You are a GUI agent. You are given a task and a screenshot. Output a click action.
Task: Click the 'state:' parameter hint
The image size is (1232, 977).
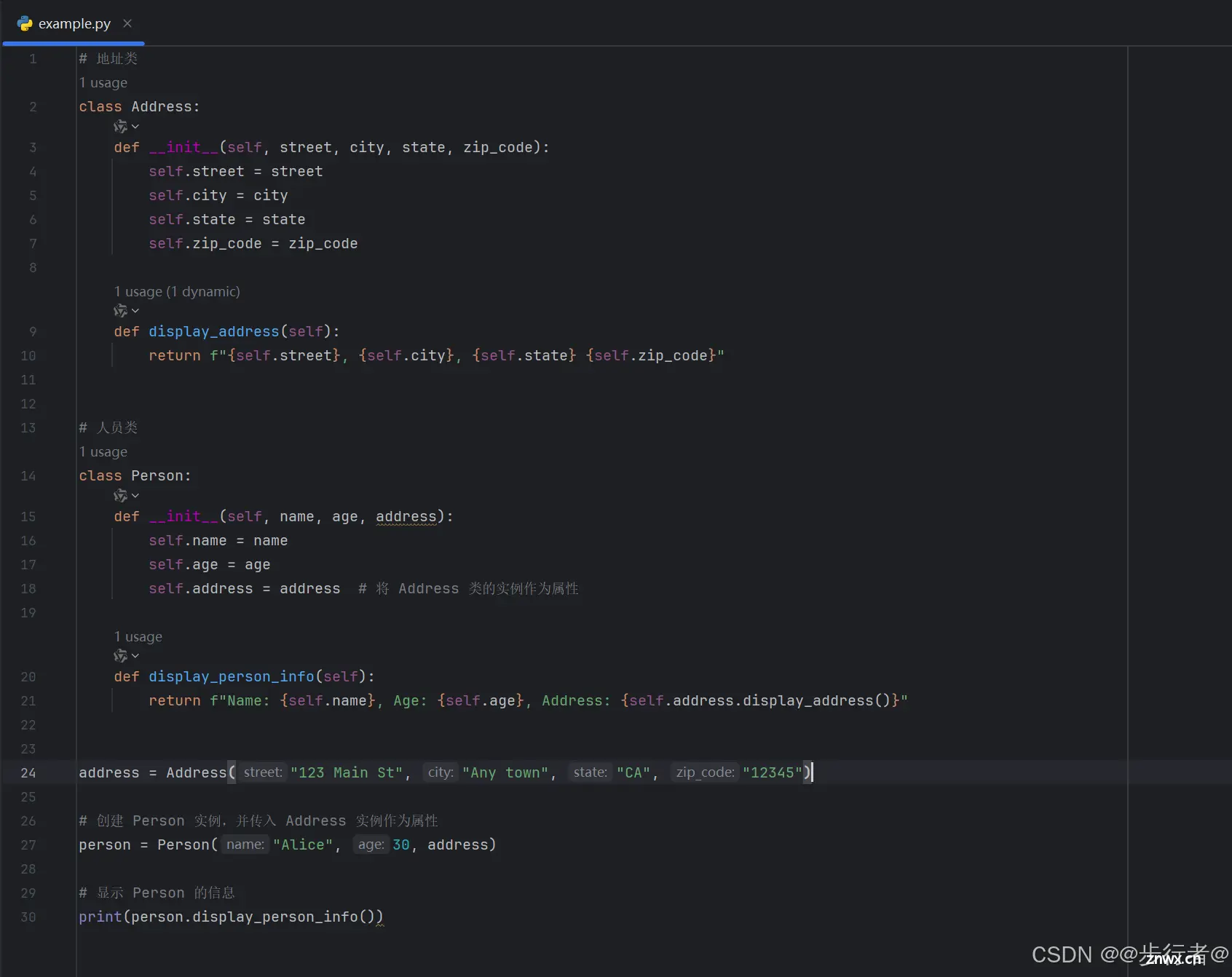[x=591, y=772]
